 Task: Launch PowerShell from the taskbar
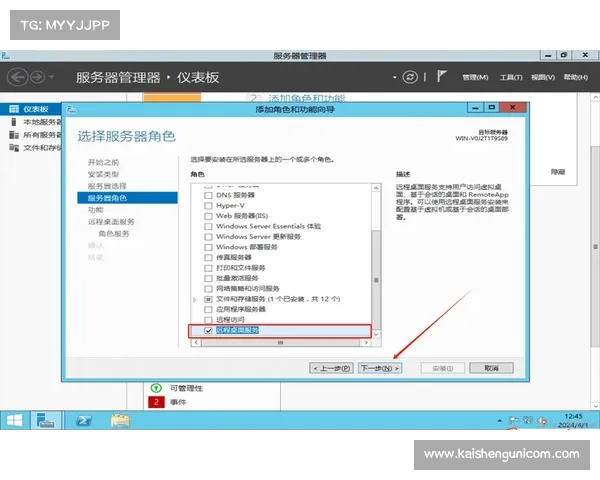click(x=86, y=420)
